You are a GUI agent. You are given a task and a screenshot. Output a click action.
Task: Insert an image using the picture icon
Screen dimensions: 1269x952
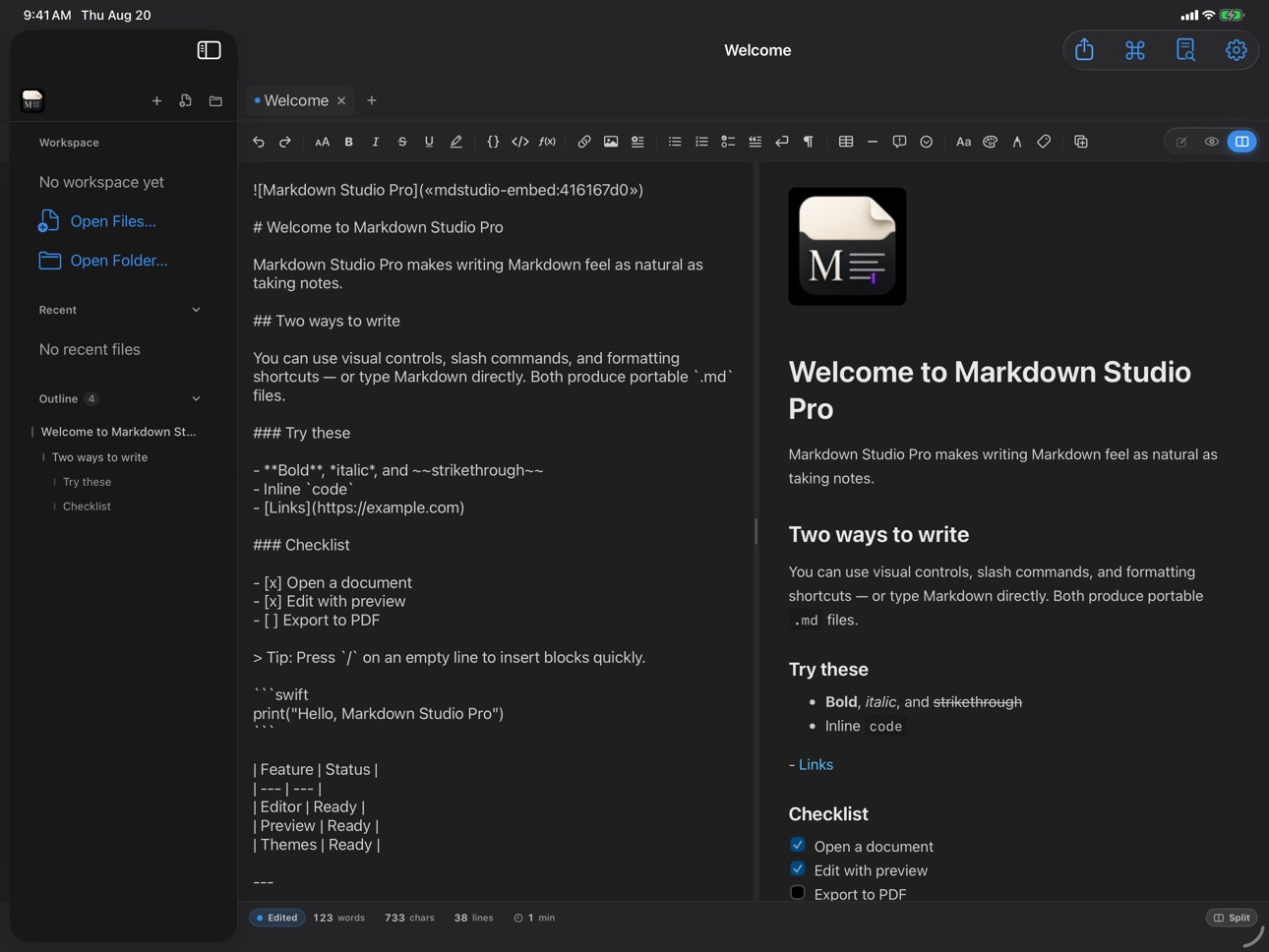coord(611,142)
